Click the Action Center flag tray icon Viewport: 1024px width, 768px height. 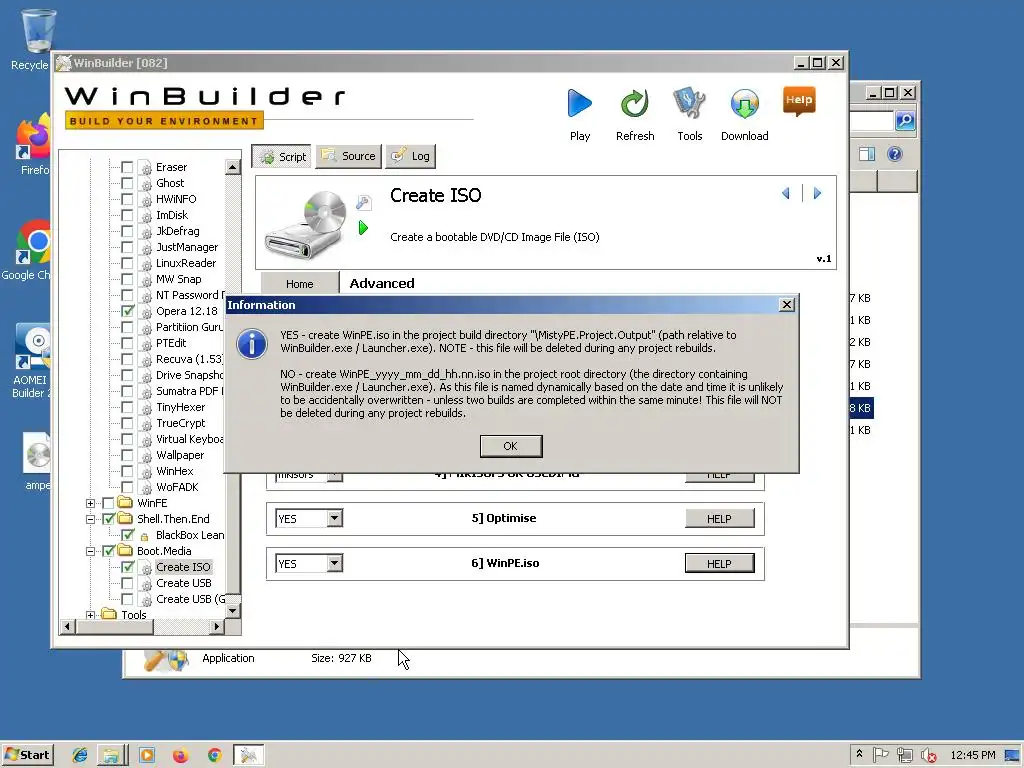point(880,755)
